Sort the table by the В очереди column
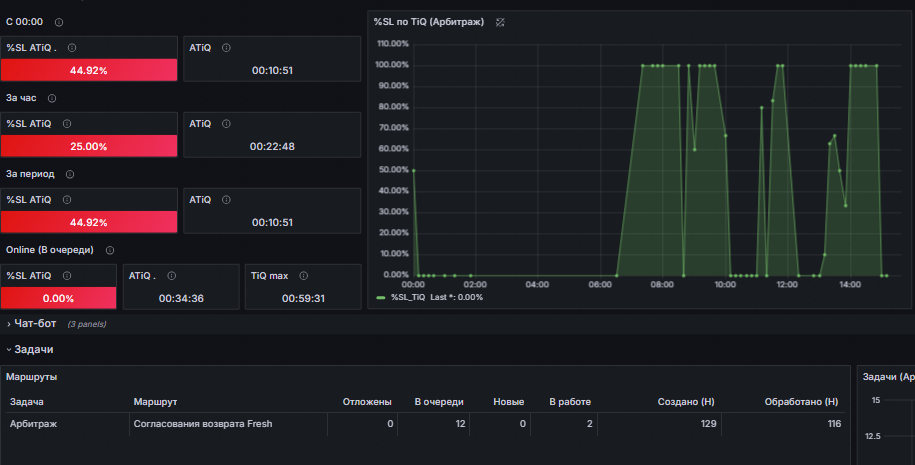Viewport: 915px width, 465px height. tap(439, 401)
